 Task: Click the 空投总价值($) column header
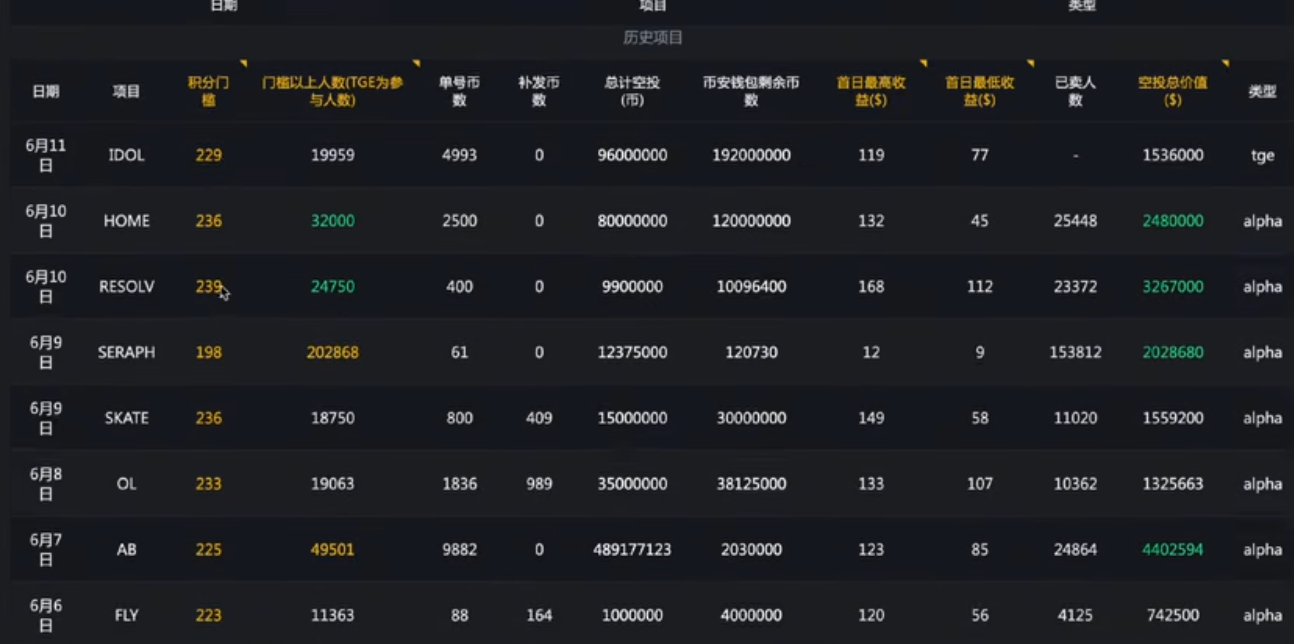tap(1173, 91)
